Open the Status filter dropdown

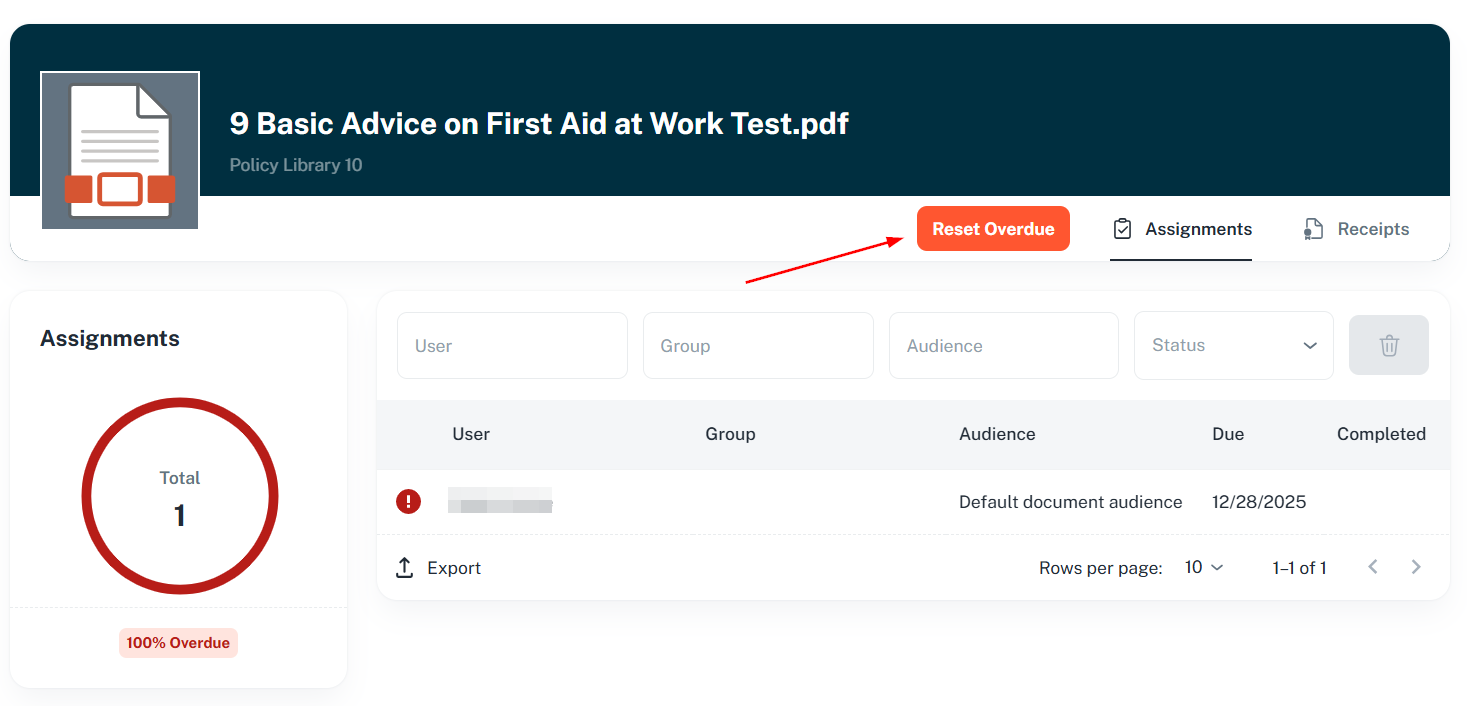1233,346
